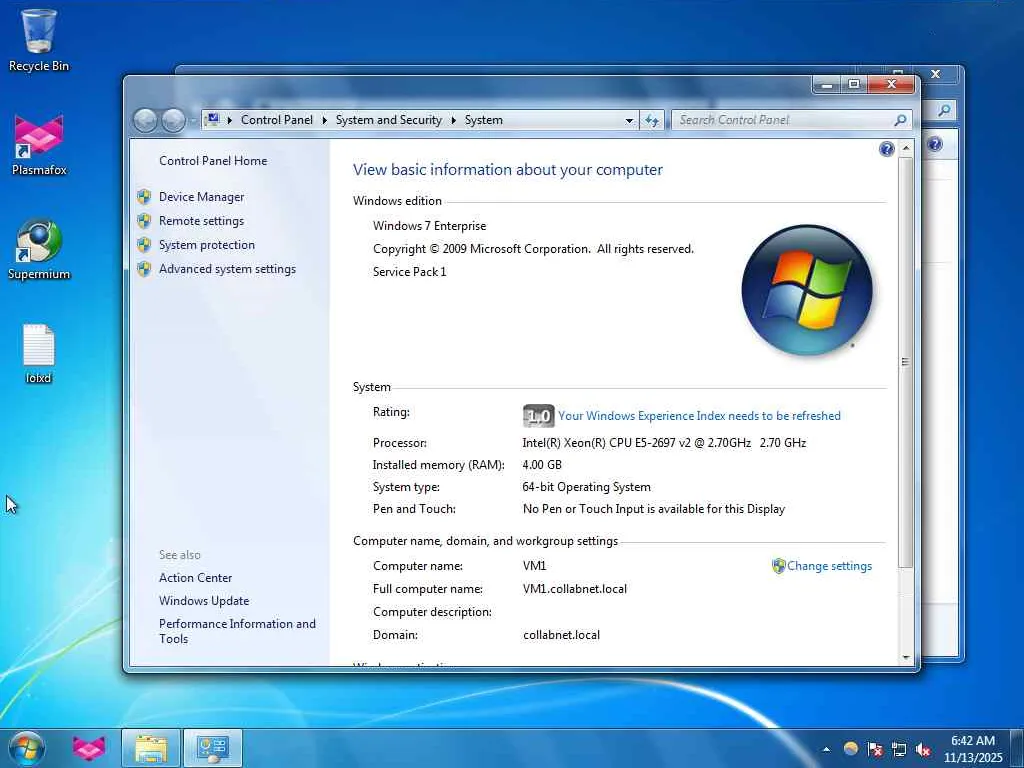Open Control Panel Home link
The image size is (1024, 768).
pyautogui.click(x=213, y=161)
